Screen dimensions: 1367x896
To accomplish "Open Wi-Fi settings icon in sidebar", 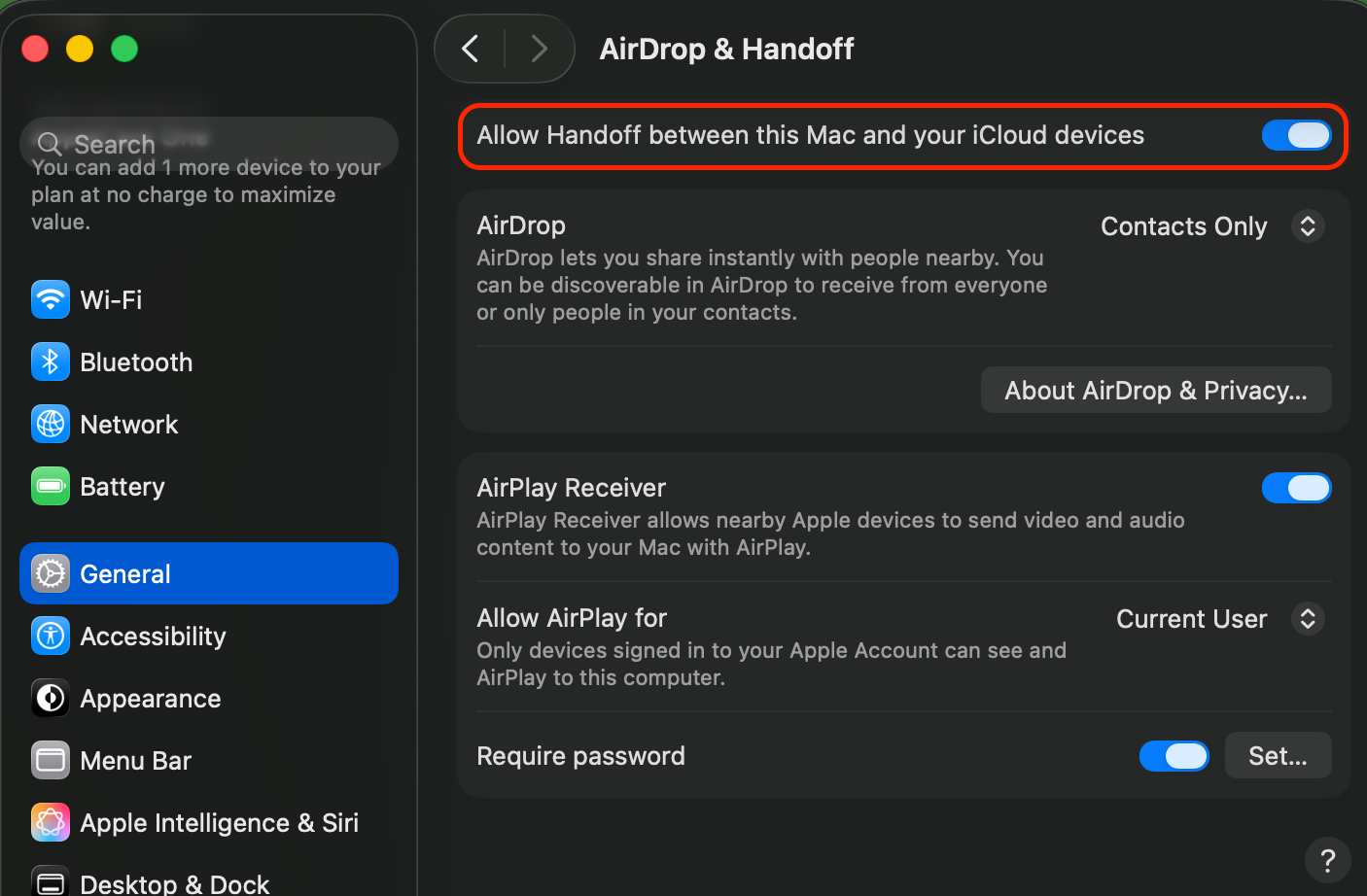I will click(51, 299).
